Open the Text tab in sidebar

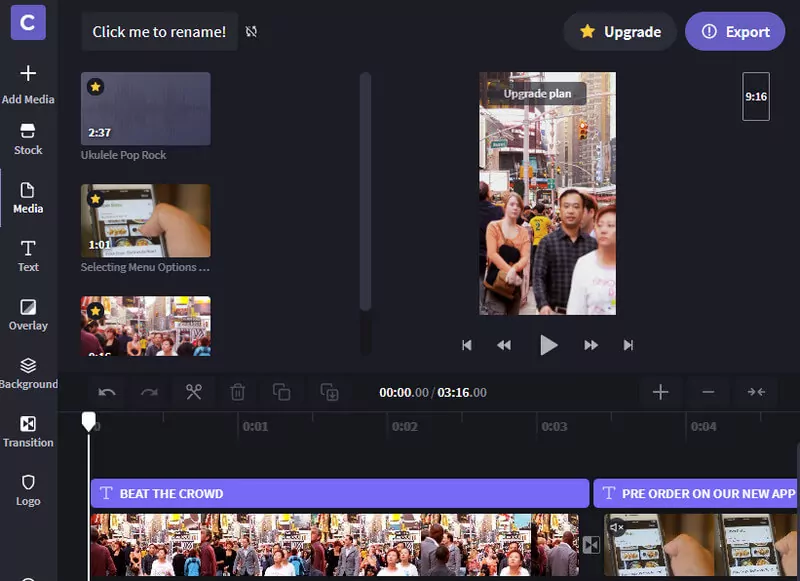click(x=28, y=256)
